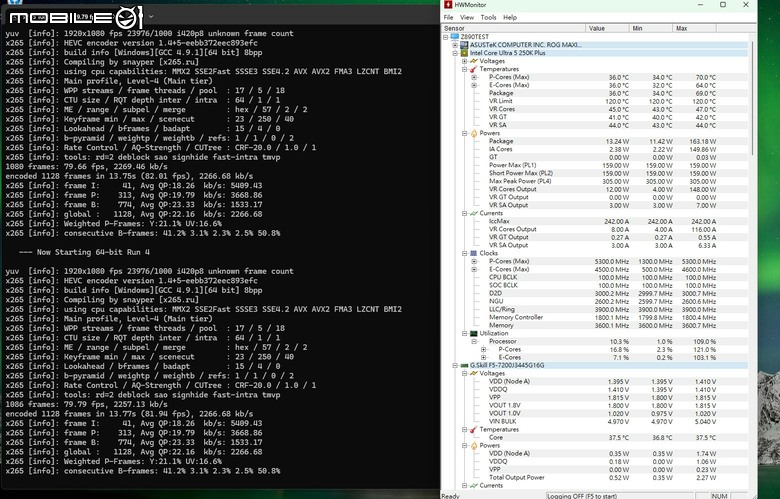
Task: Click the Voltages icon under G.Skill
Action: 474,373
